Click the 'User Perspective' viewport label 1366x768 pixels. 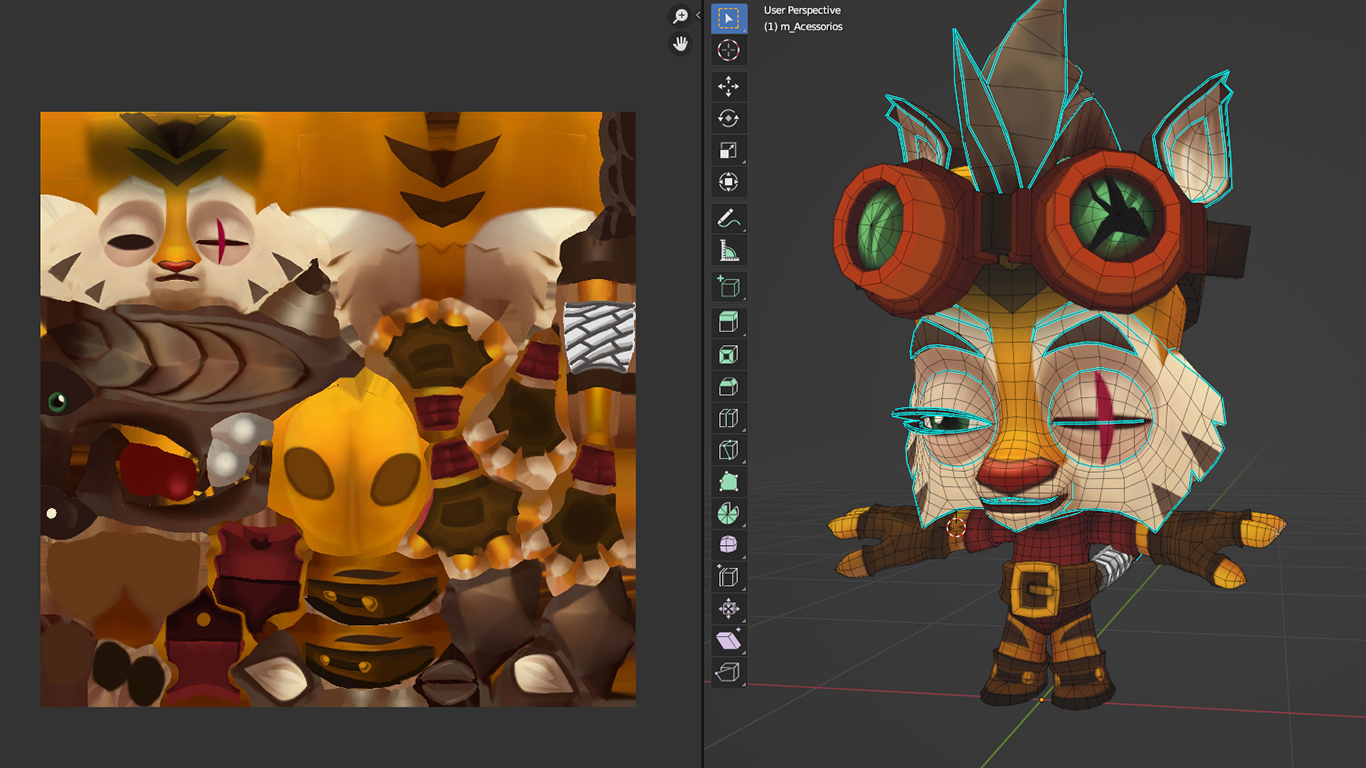tap(802, 10)
